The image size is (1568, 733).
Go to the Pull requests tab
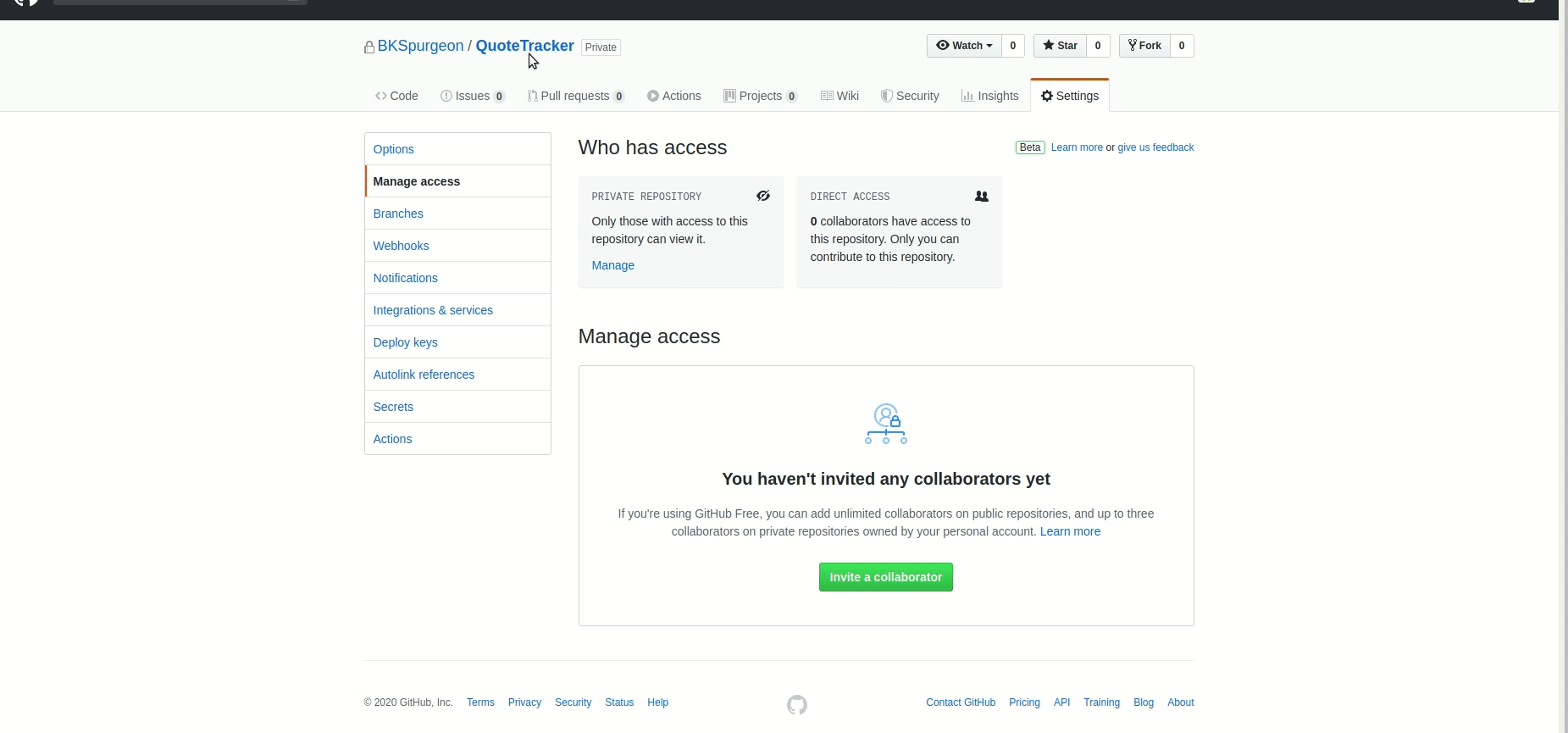tap(576, 96)
